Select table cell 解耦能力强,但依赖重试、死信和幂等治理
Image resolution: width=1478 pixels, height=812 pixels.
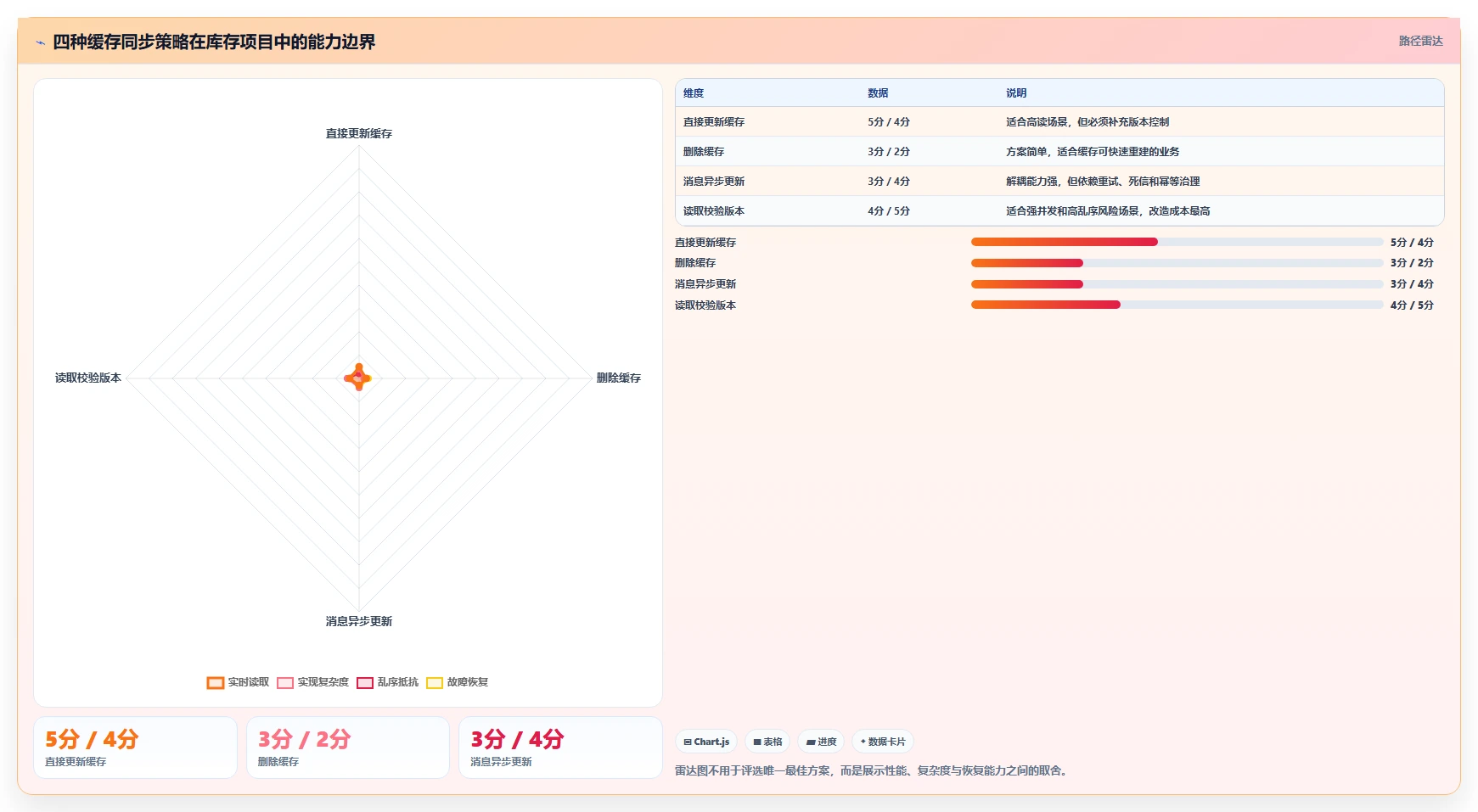pyautogui.click(x=1103, y=182)
